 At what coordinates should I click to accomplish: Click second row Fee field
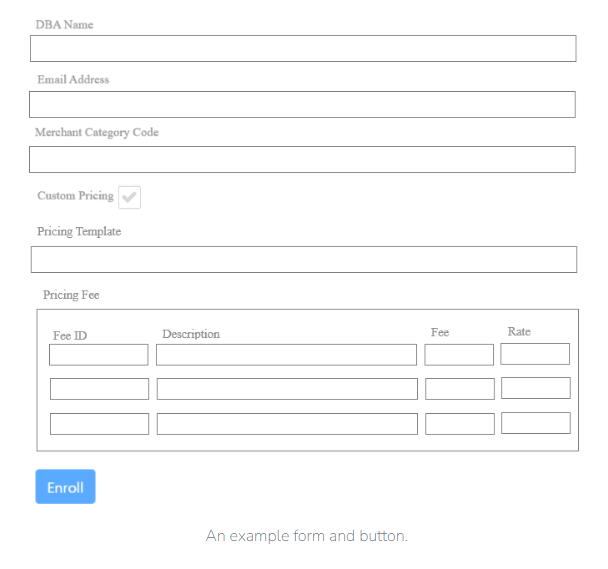tap(460, 389)
